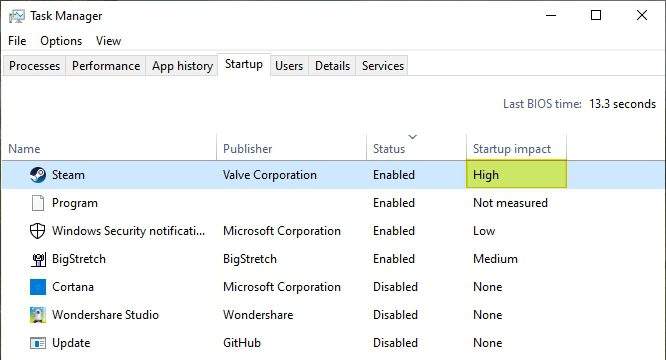The width and height of the screenshot is (666, 360).
Task: Click the Windows Security shield icon
Action: (x=37, y=231)
